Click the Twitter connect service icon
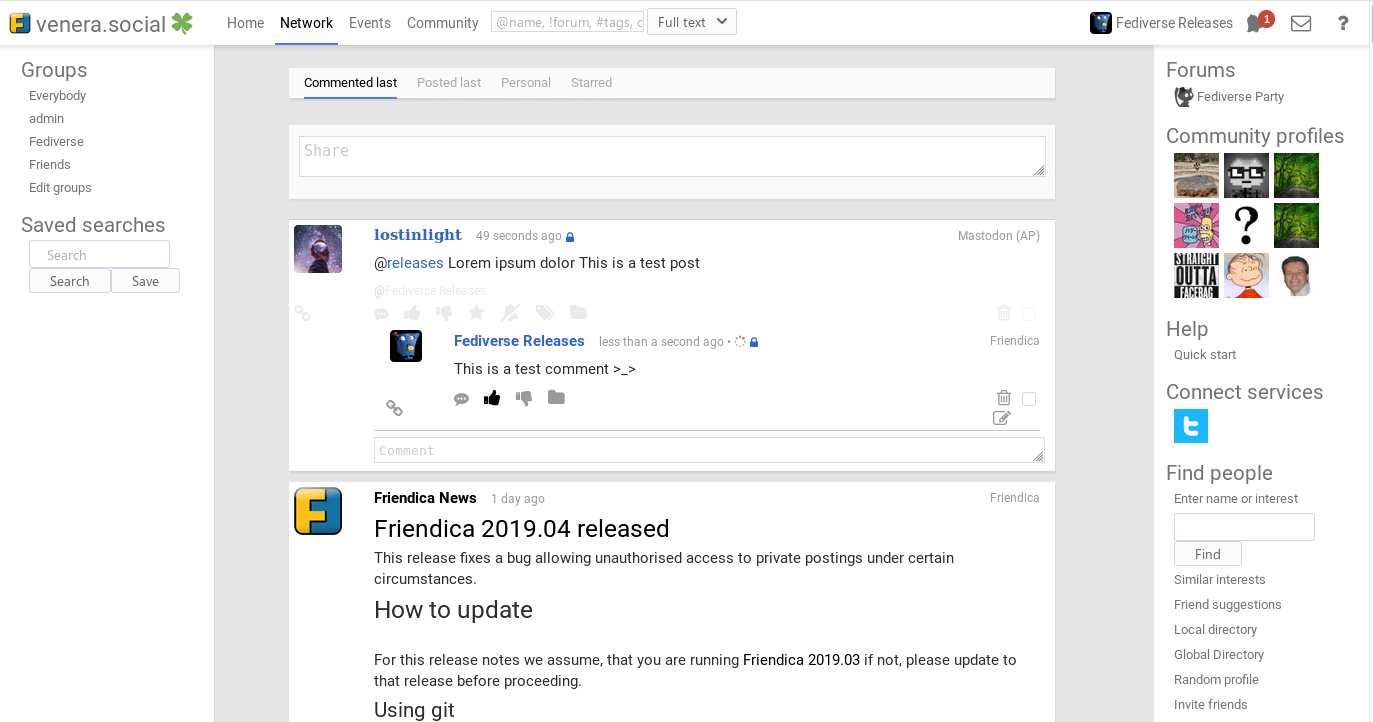Viewport: 1373px width, 722px height. click(1191, 426)
